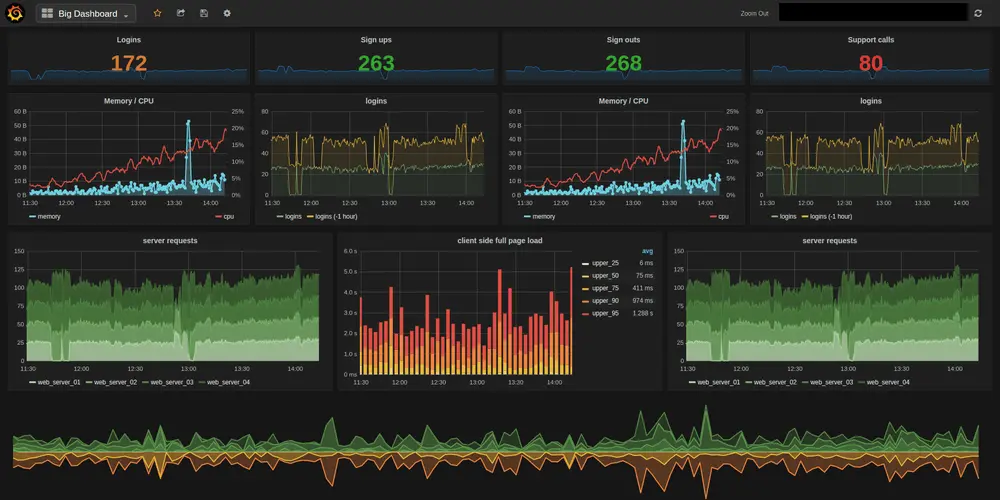Toggle memory series in graph under Sign outs
The height and width of the screenshot is (500, 1000).
540,216
